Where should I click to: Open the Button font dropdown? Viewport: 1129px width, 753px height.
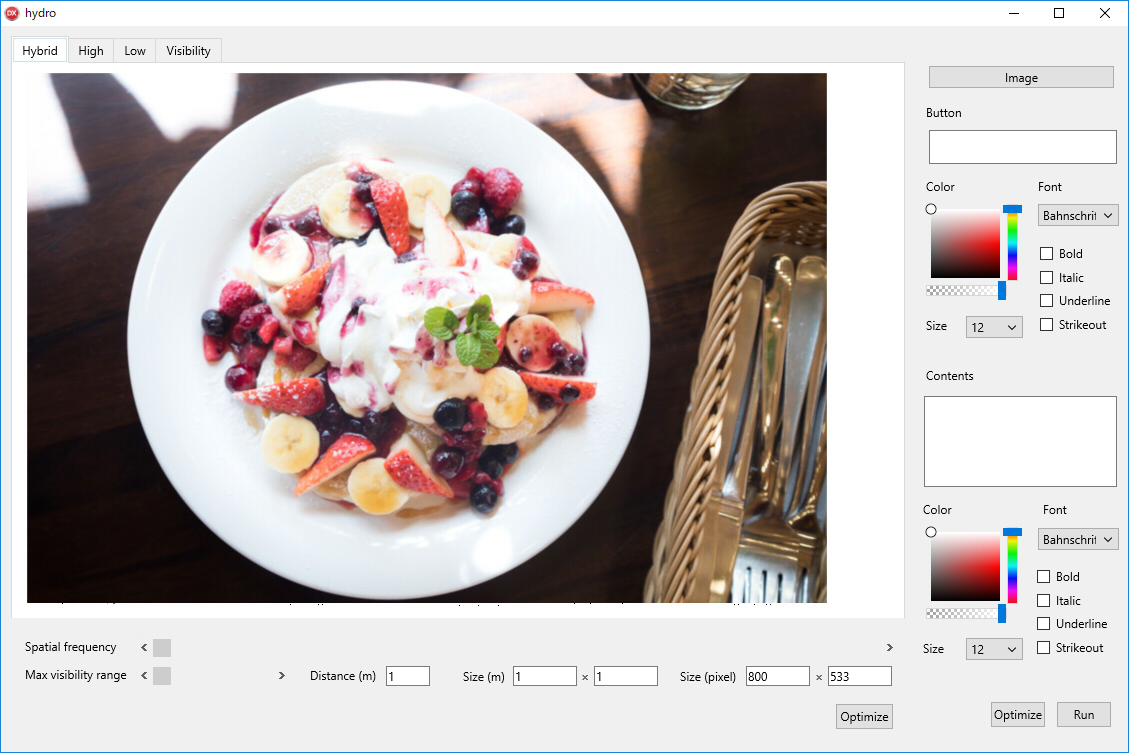[1078, 216]
